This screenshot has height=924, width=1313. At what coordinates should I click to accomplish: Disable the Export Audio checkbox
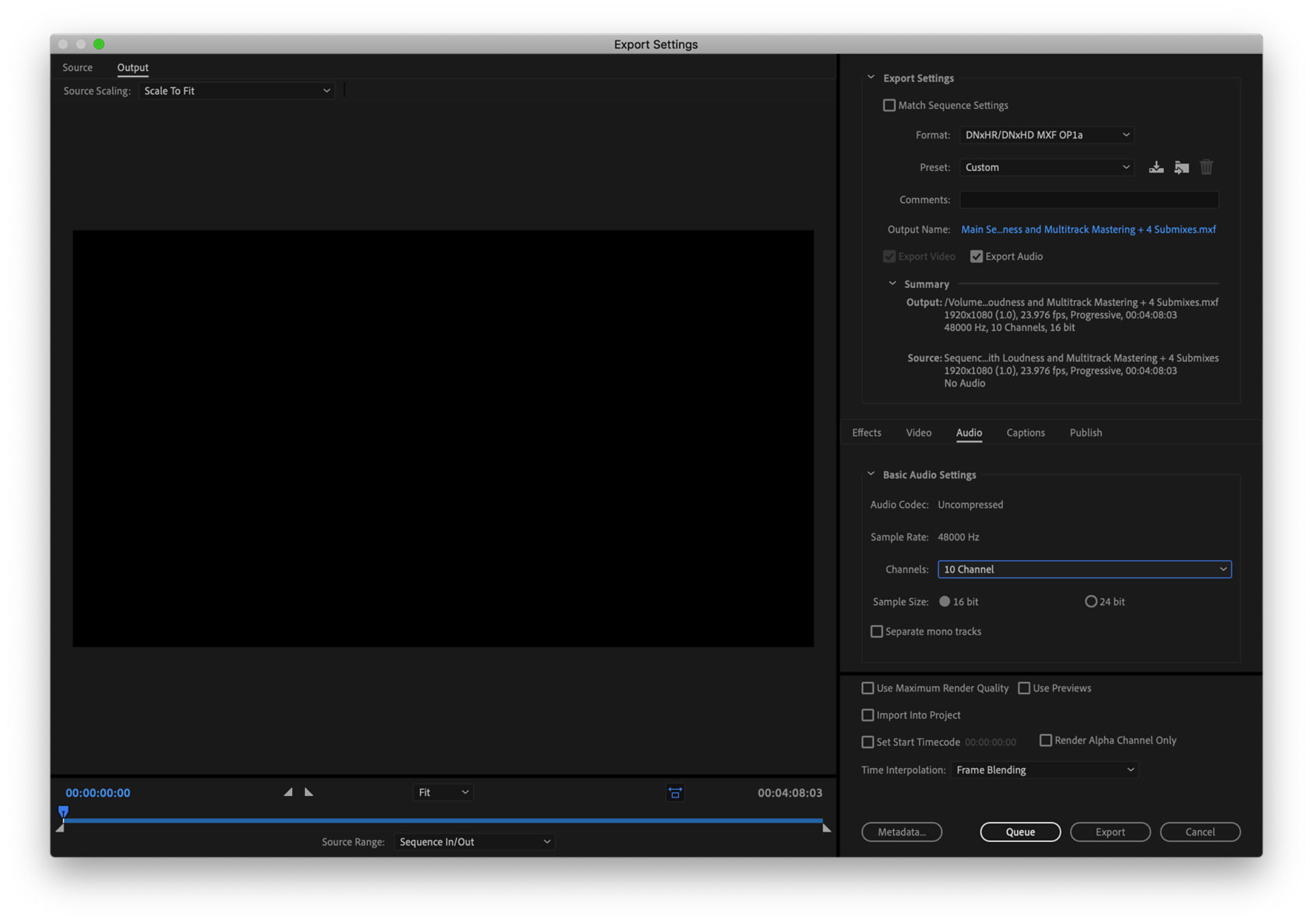tap(977, 256)
